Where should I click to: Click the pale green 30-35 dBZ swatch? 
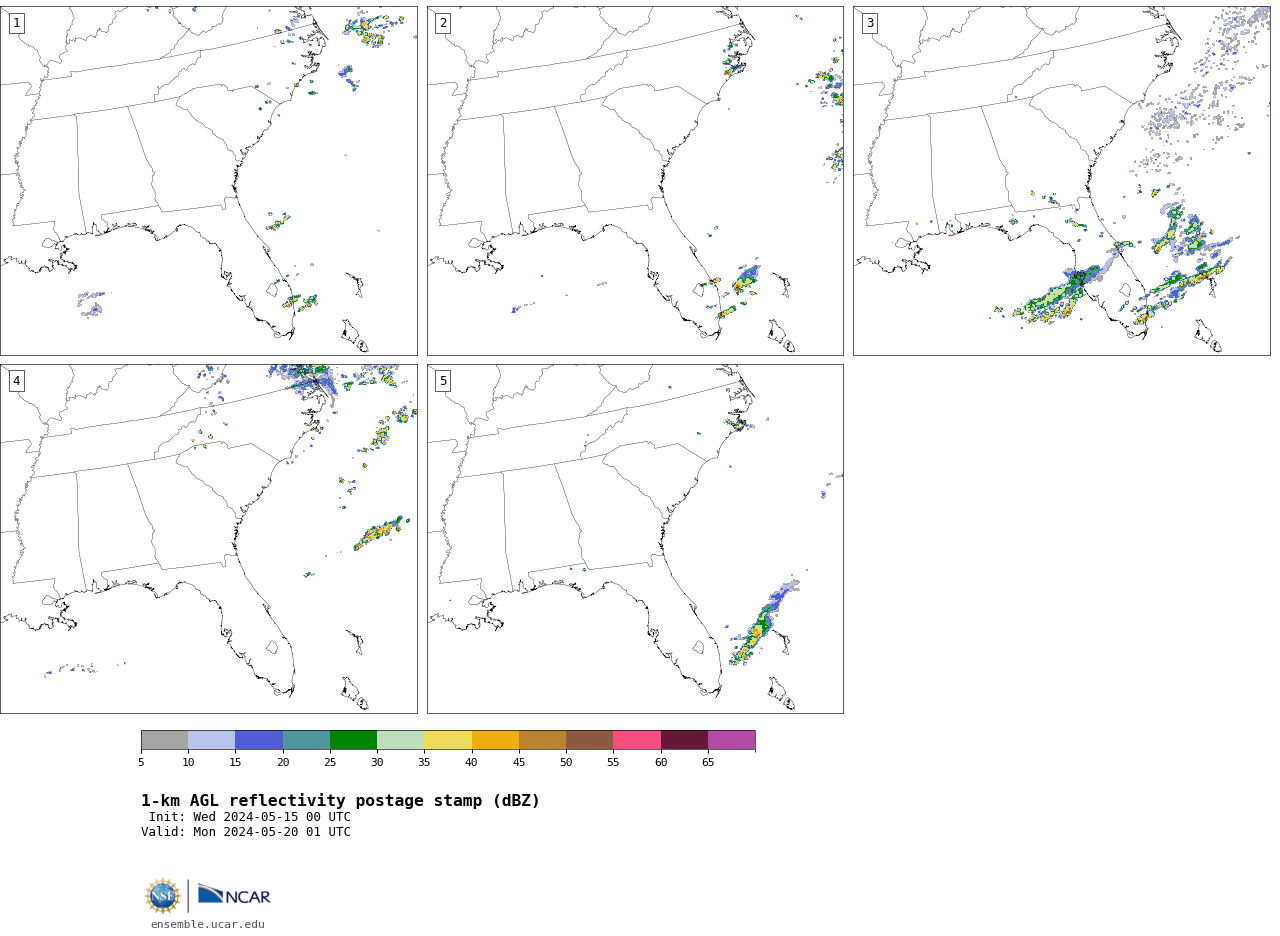click(x=400, y=740)
